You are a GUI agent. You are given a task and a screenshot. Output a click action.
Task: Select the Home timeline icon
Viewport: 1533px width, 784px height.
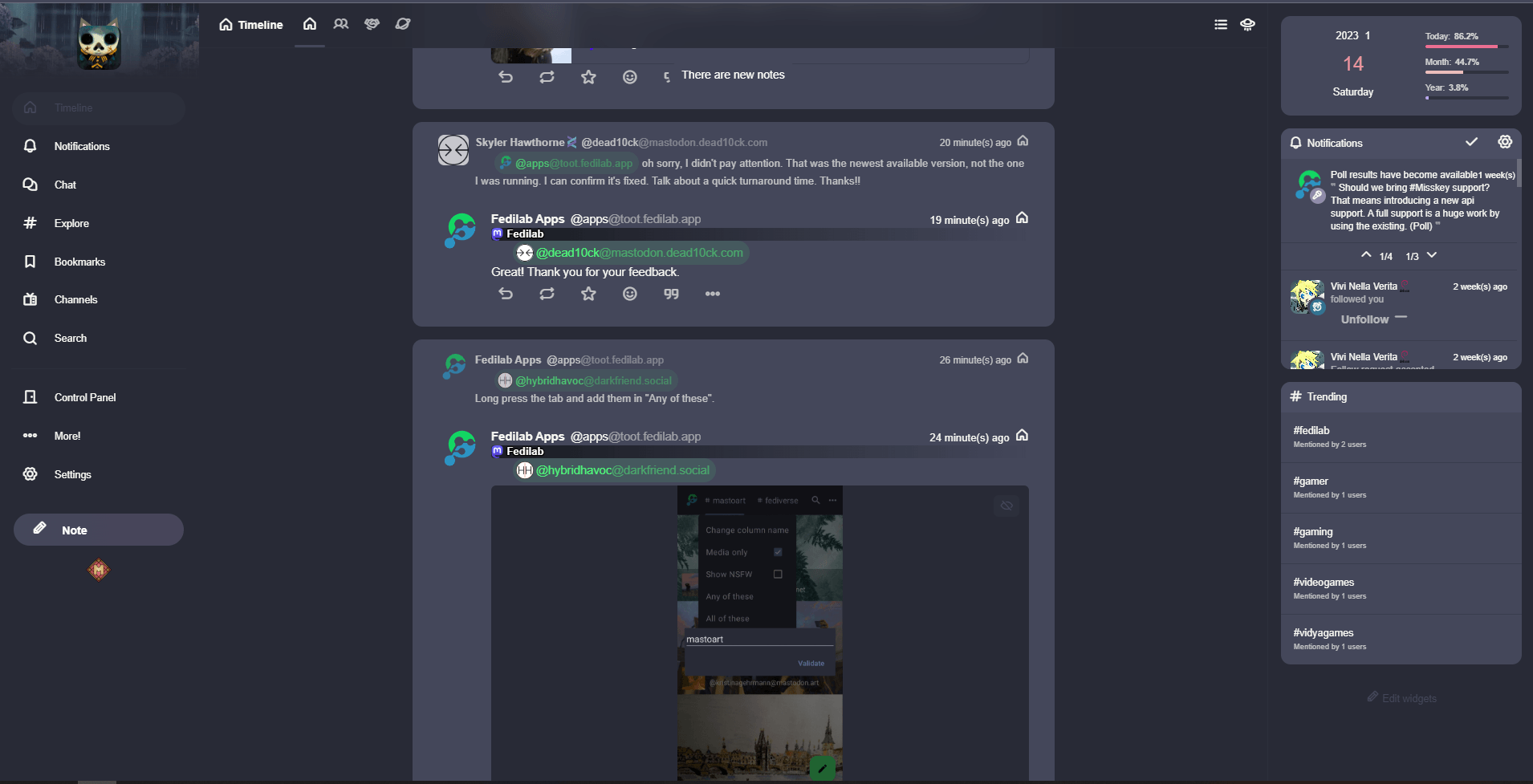[309, 24]
